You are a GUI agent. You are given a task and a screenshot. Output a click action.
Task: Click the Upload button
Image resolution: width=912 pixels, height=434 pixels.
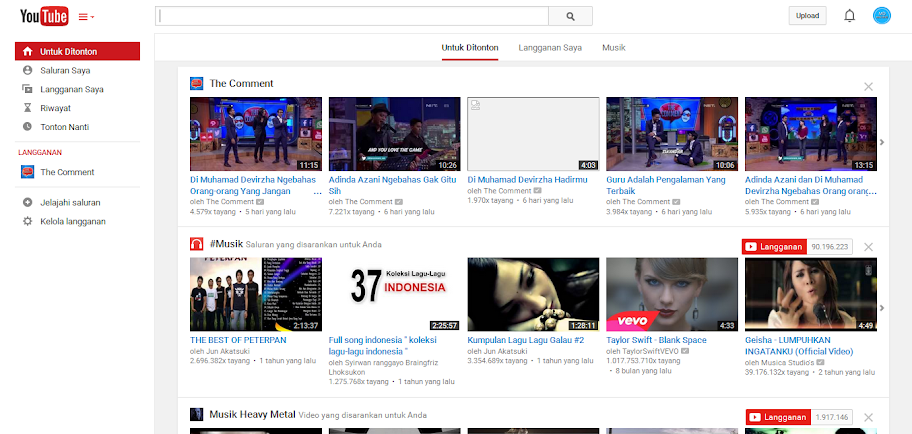click(x=807, y=16)
